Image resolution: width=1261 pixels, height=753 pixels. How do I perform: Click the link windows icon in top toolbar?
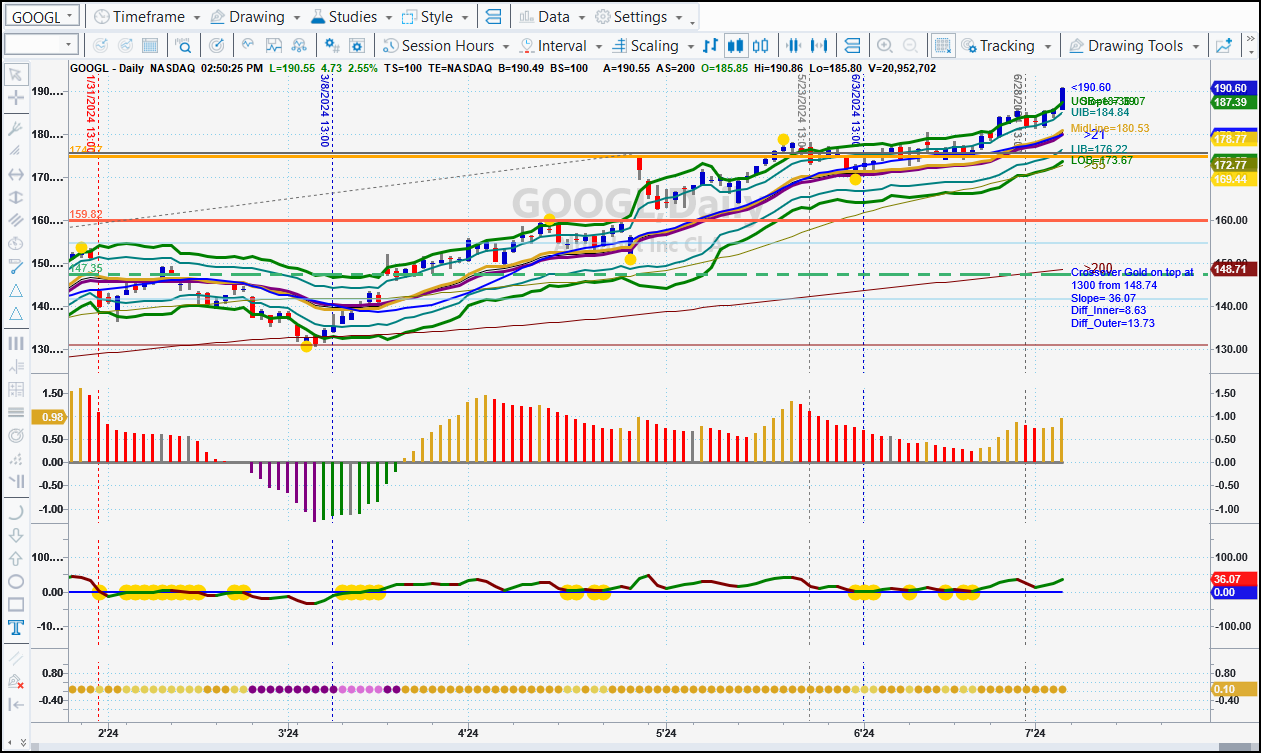pyautogui.click(x=492, y=17)
